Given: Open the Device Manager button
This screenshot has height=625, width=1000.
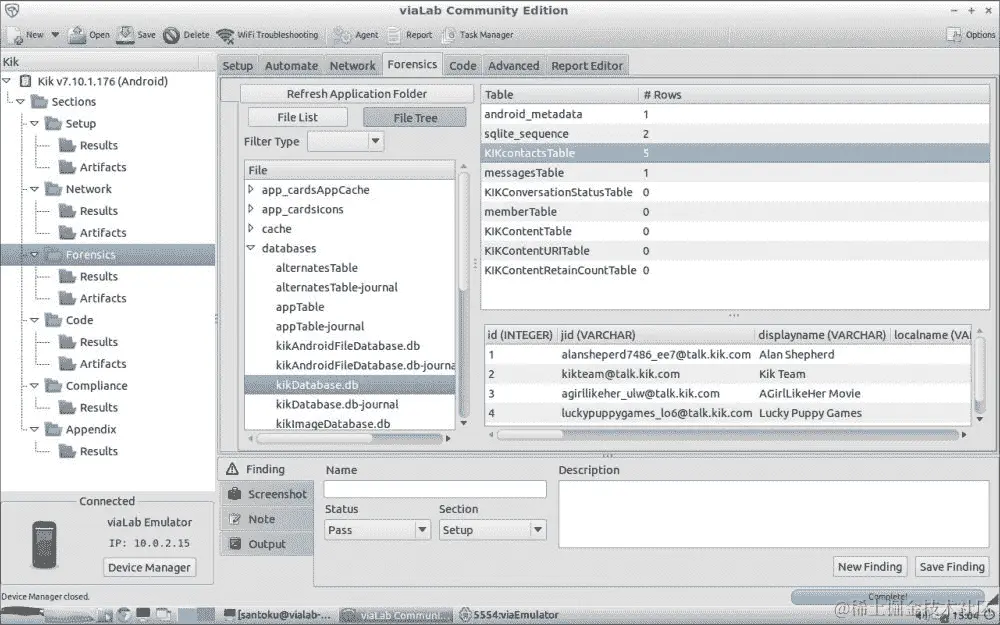Looking at the screenshot, I should tap(149, 568).
